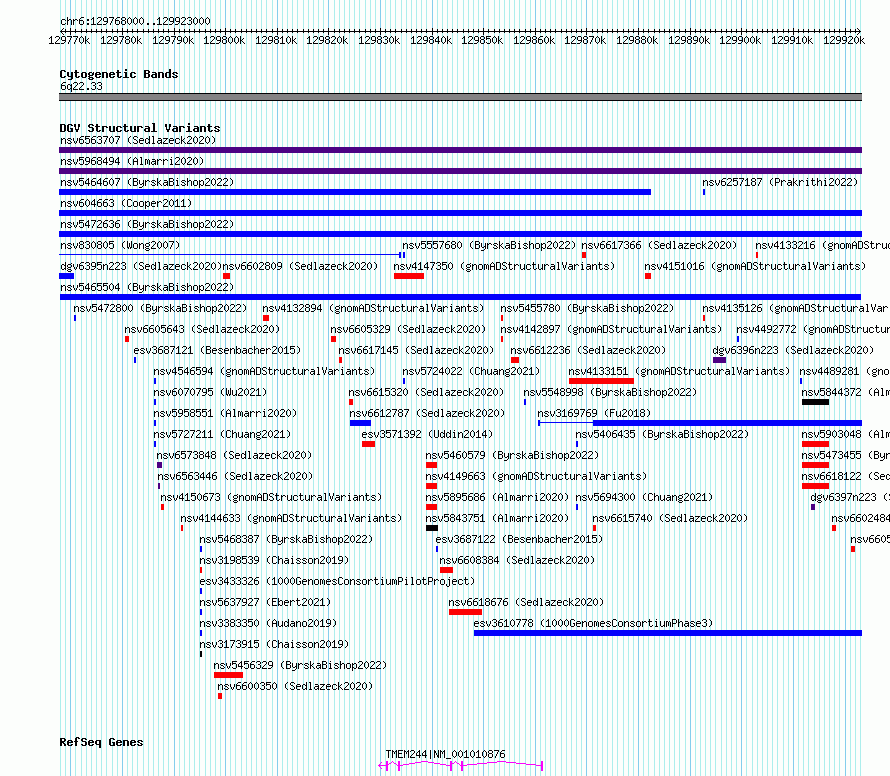Viewport: 890px width, 776px height.
Task: Open the nsv6612236 (Sedlazeck2020) variant
Action: pyautogui.click(x=588, y=350)
